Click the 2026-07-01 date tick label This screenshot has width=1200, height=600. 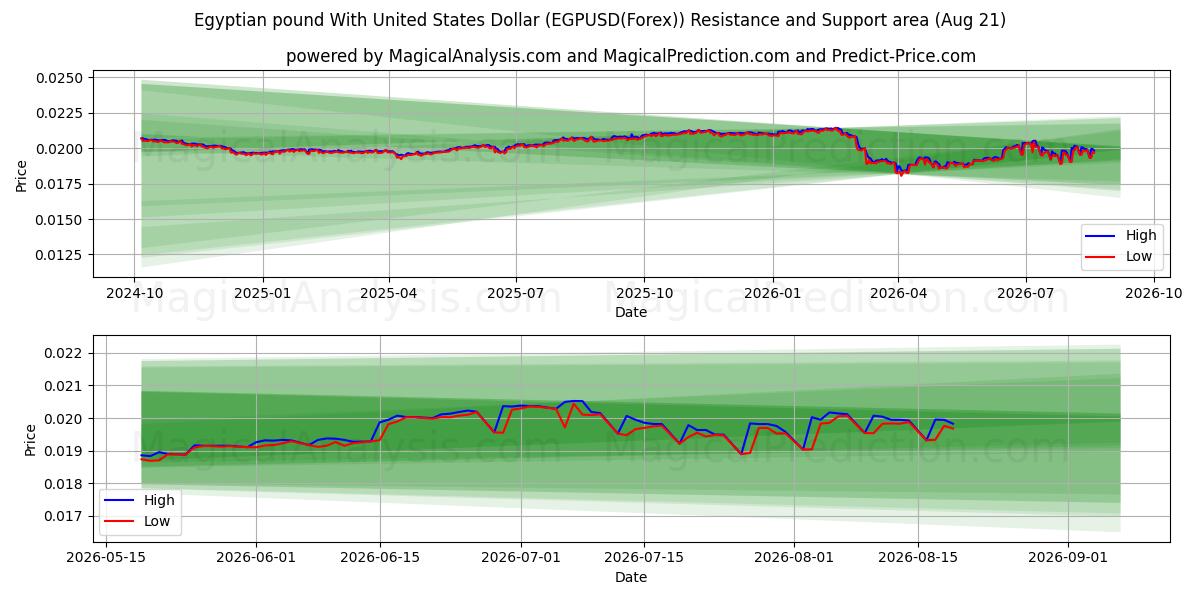[x=521, y=559]
